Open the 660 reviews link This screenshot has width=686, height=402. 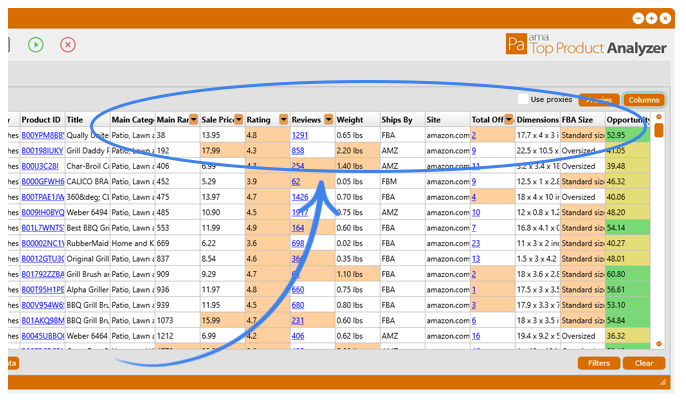(298, 290)
